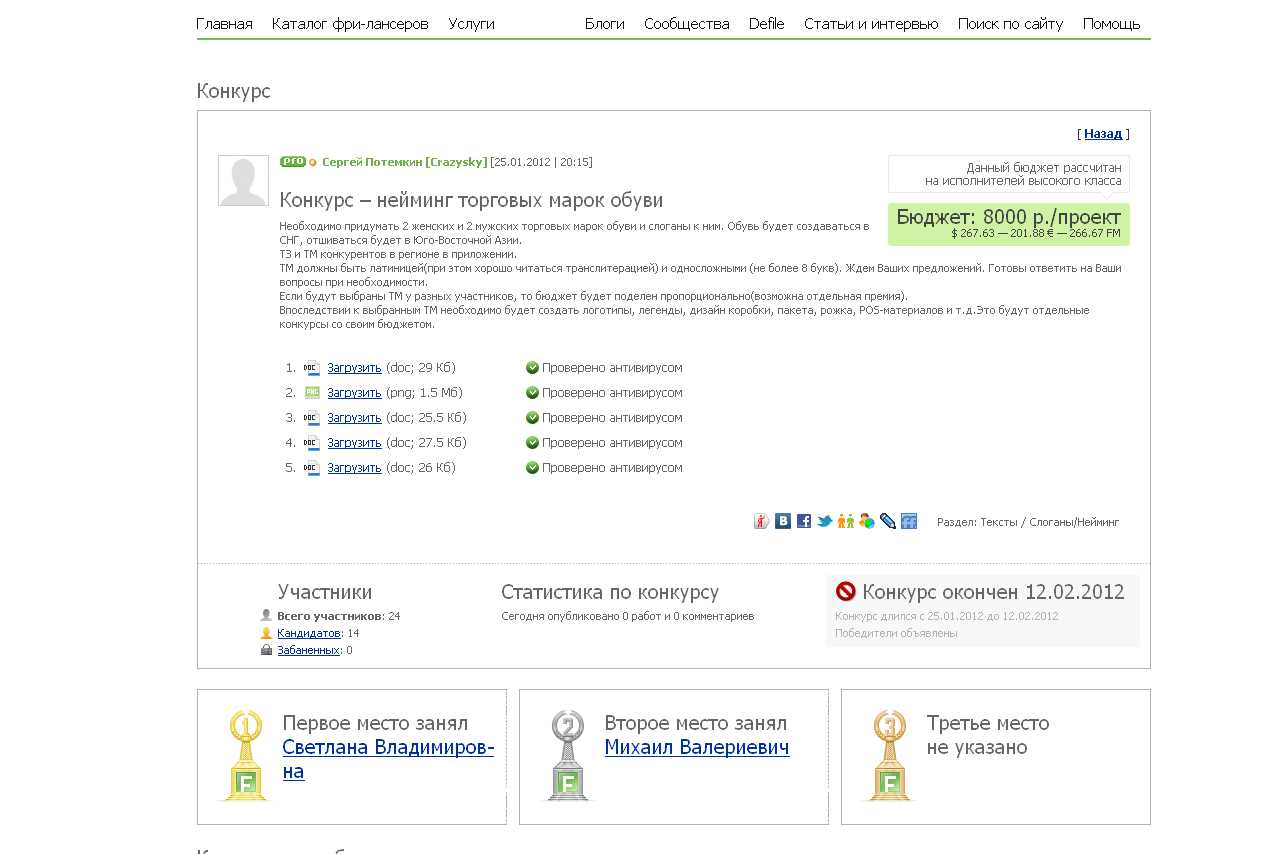Click the Назад back link
1288x854 pixels.
pyautogui.click(x=1103, y=134)
